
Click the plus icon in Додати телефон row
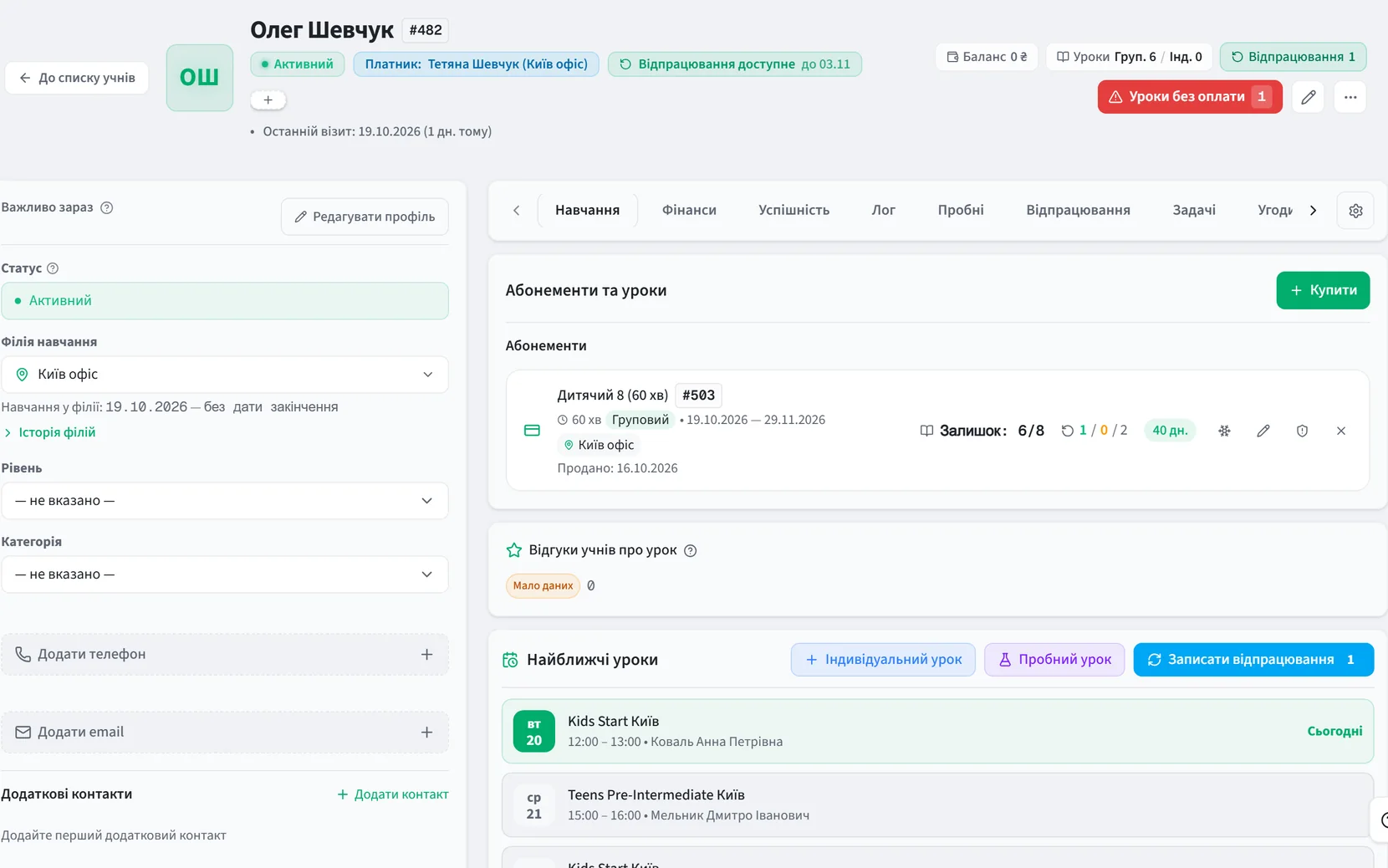click(426, 655)
